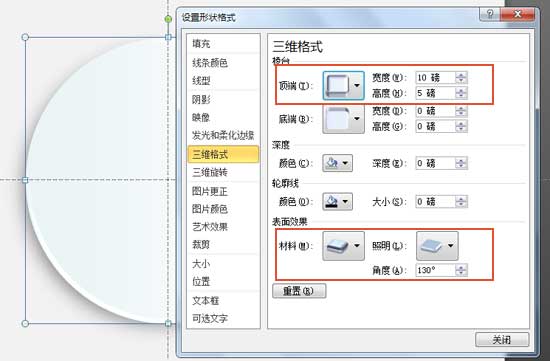Click the stepper for the lighting angle 130°
Screen dimensions: 550x361
[461, 270]
